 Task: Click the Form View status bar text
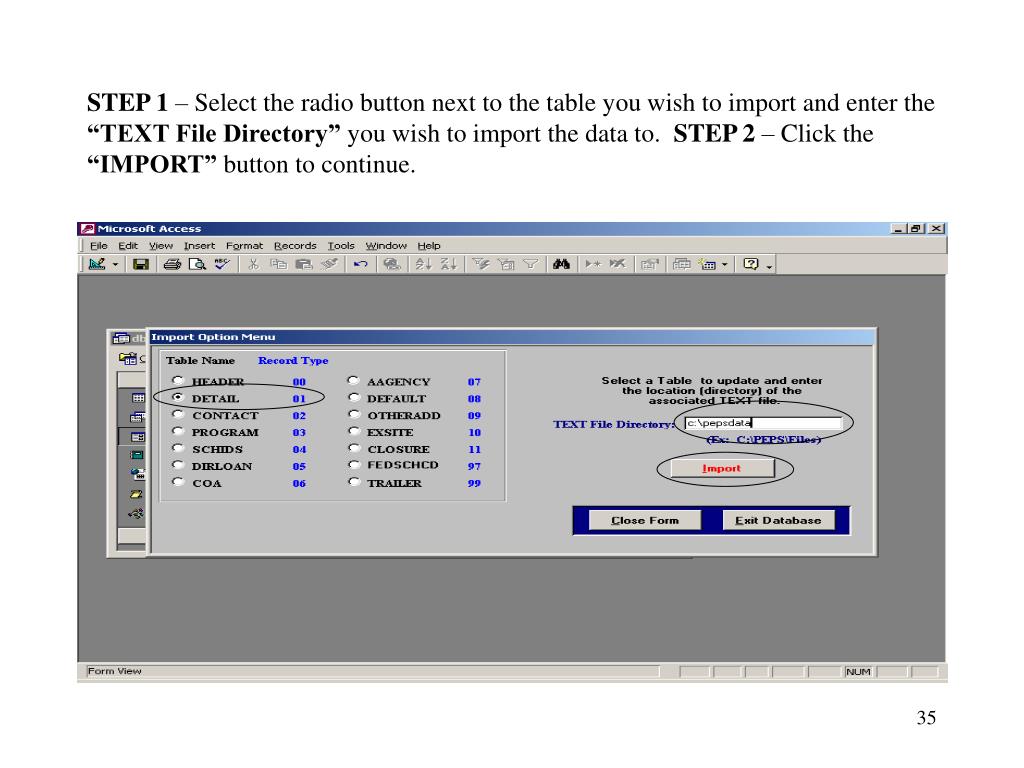114,671
